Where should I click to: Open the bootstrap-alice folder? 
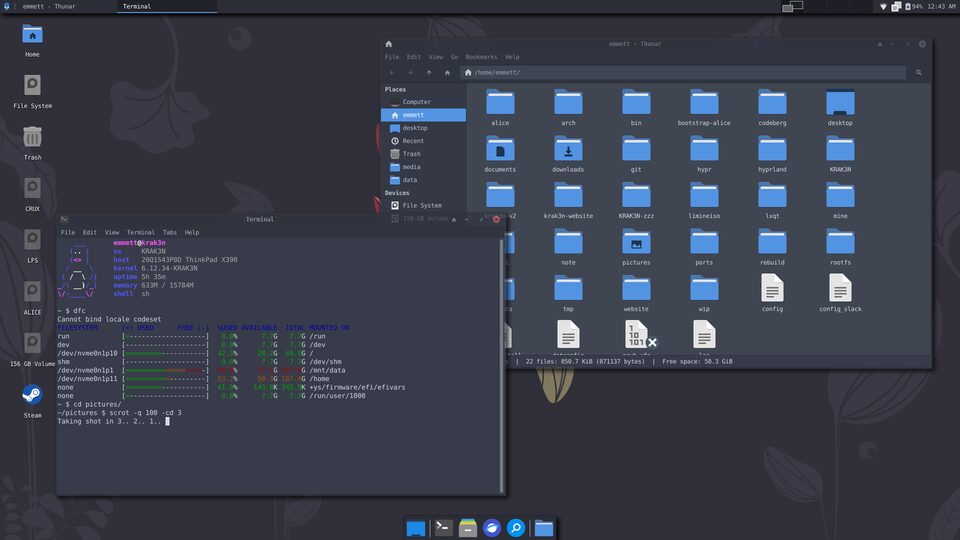coord(704,108)
